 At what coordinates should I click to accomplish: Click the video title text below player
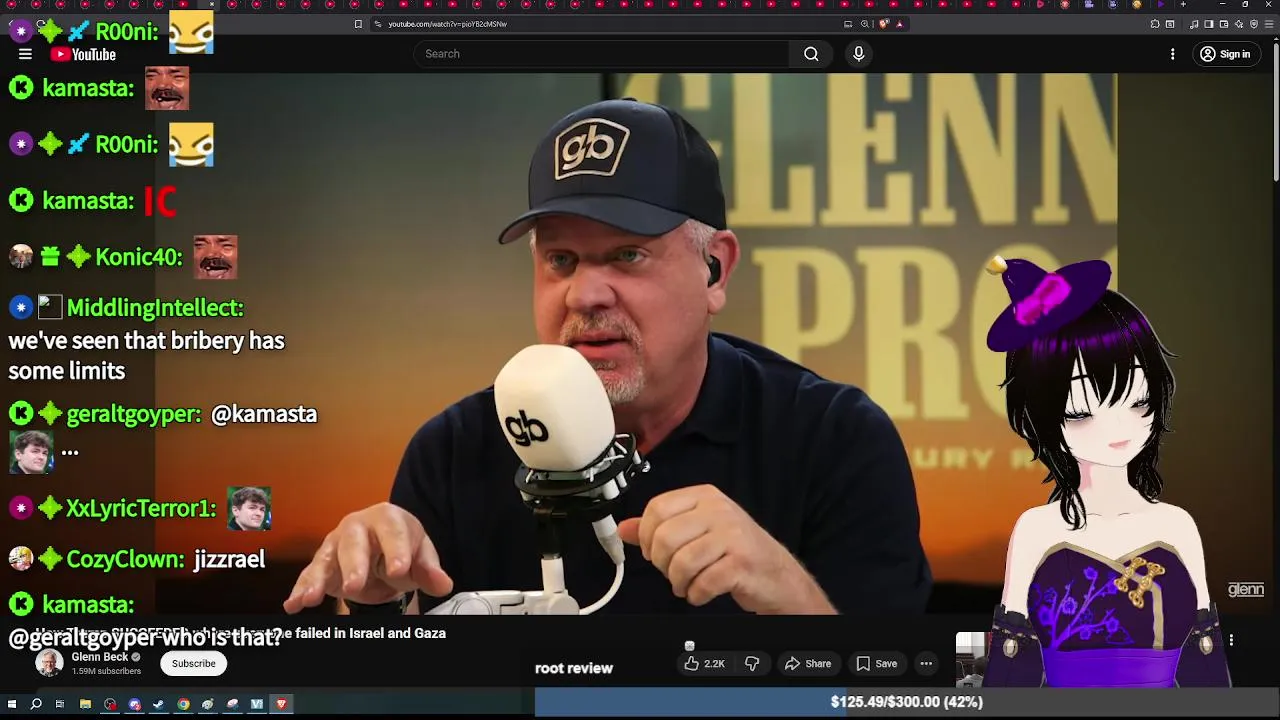[x=240, y=633]
